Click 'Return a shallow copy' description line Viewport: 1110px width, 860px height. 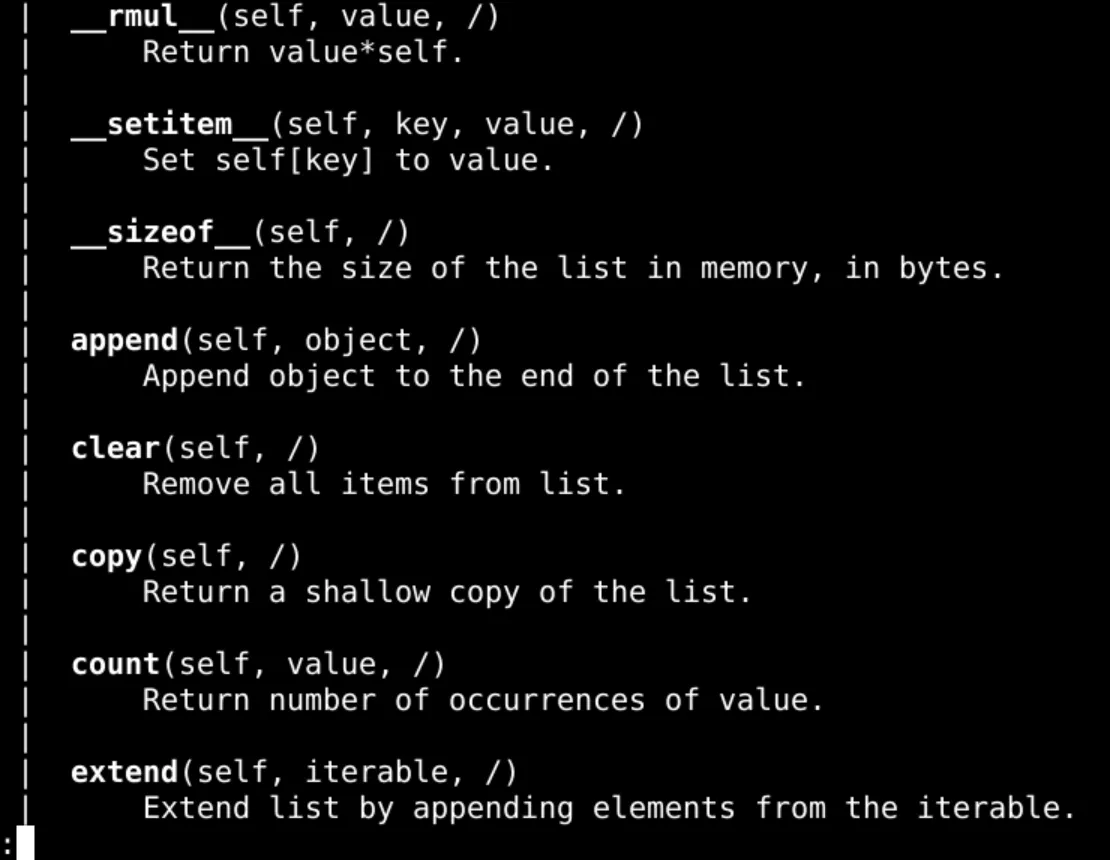[x=446, y=592]
